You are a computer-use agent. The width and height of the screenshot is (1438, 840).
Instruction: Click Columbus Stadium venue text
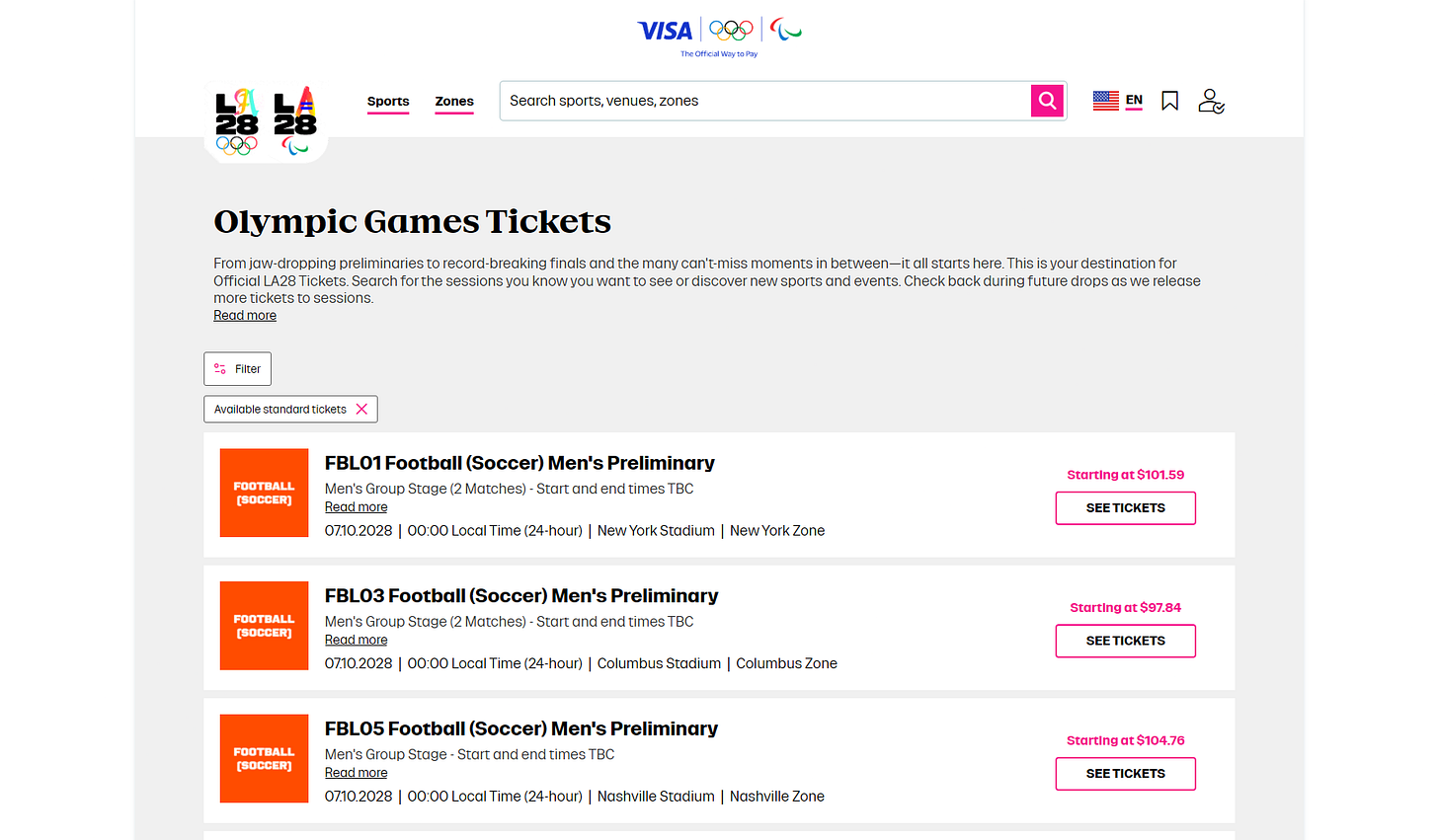659,663
